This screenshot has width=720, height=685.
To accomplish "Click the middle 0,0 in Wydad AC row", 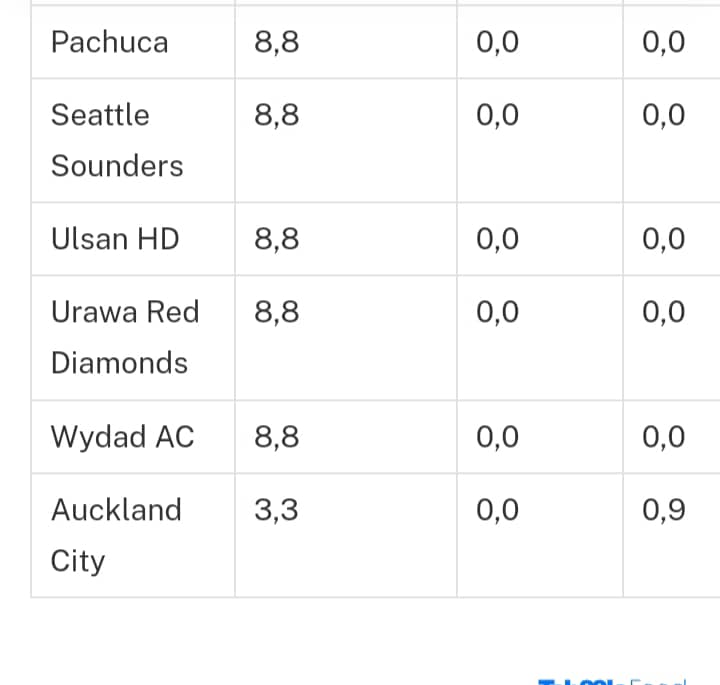I will [x=498, y=437].
